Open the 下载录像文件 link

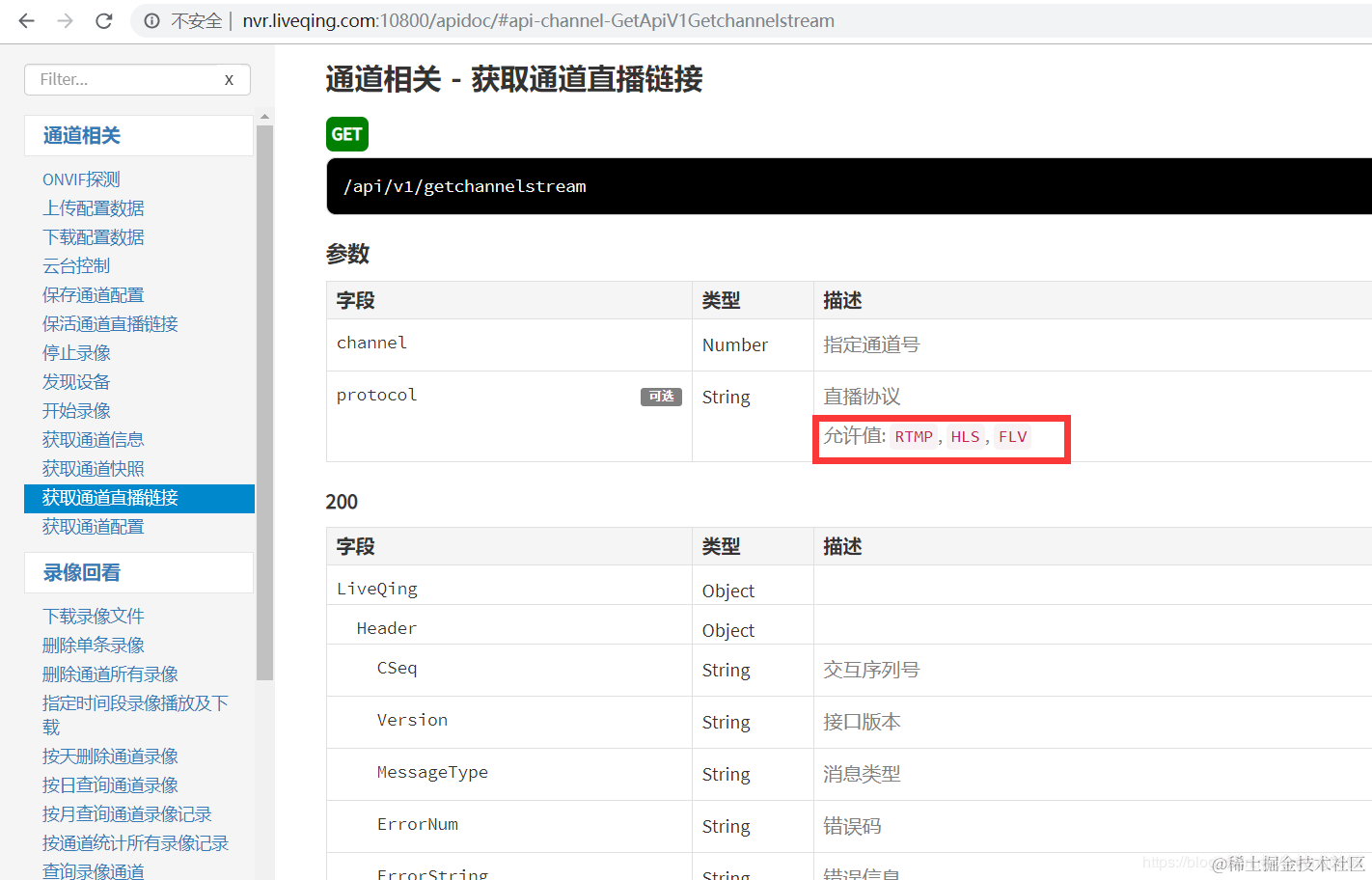[x=94, y=617]
